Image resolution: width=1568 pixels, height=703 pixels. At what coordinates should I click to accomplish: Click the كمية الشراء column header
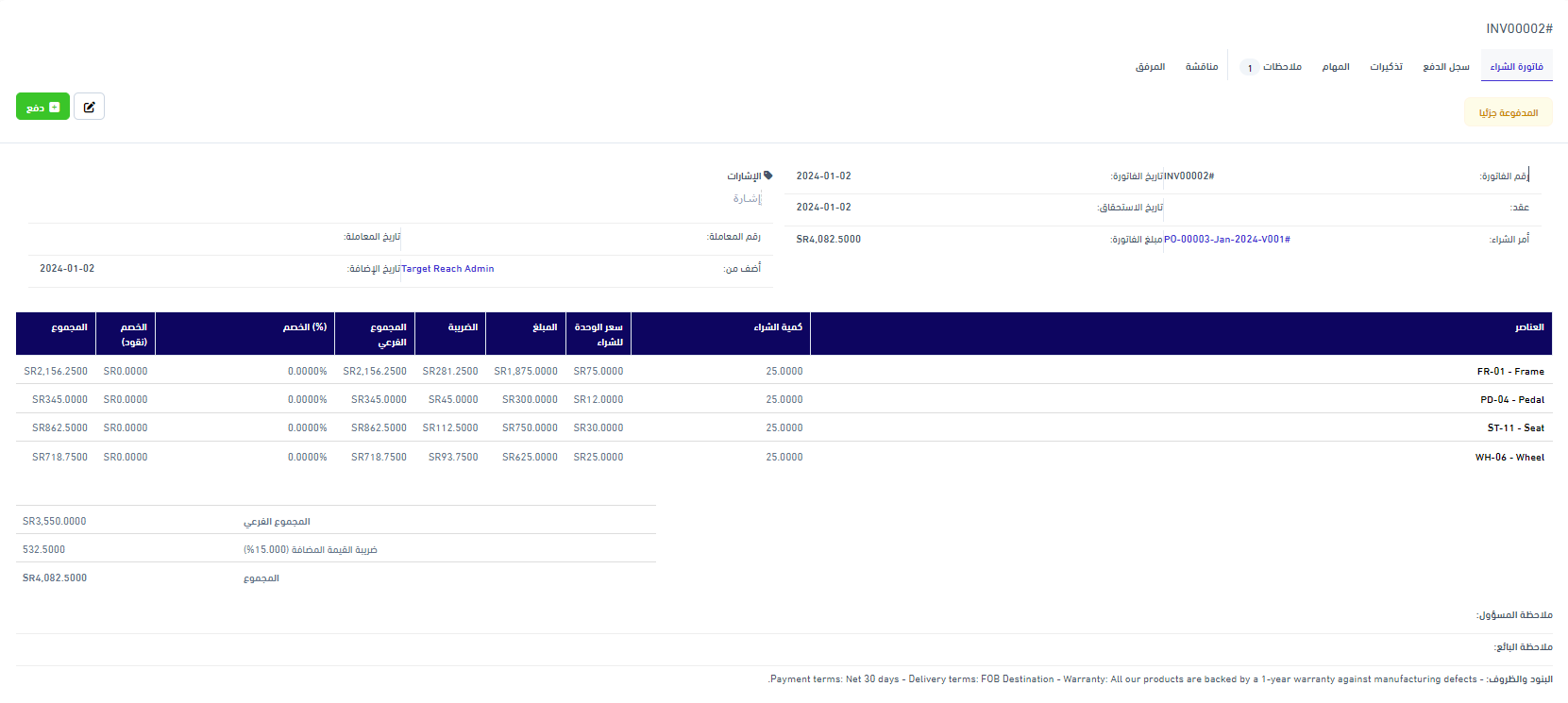[777, 327]
